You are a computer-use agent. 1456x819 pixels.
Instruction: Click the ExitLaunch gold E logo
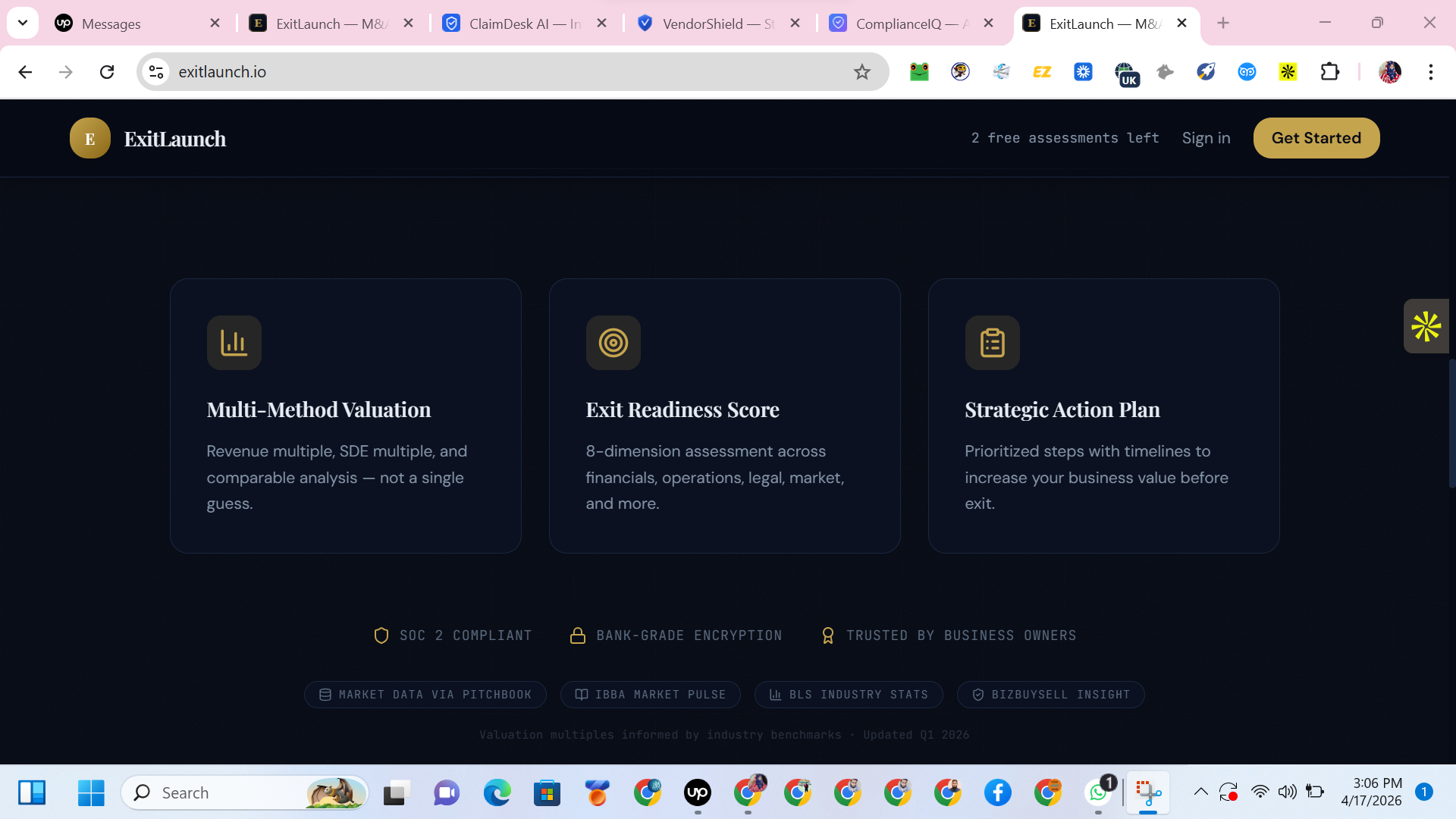point(89,138)
